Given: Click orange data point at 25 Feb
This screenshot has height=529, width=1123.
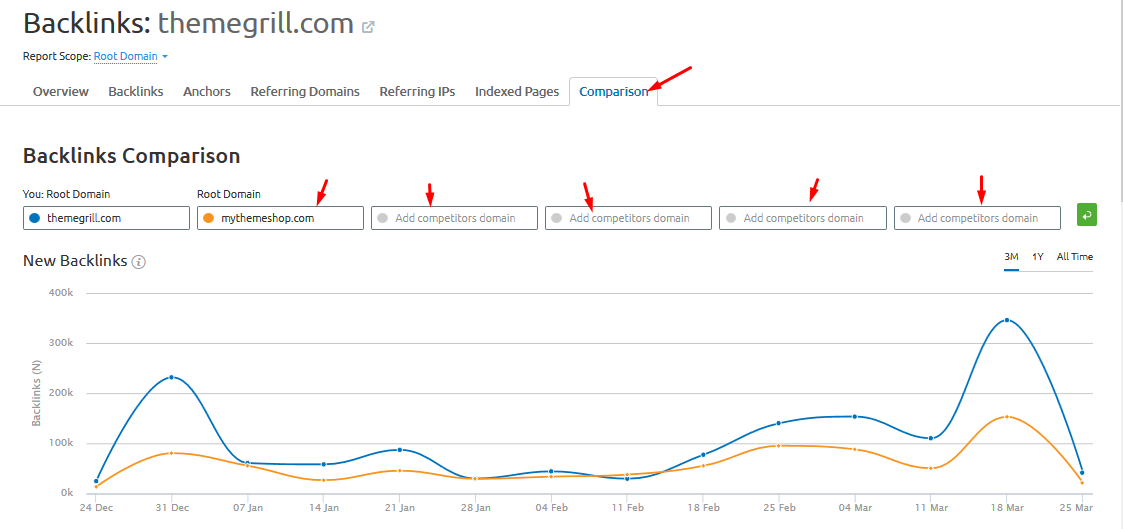Looking at the screenshot, I should pos(779,446).
